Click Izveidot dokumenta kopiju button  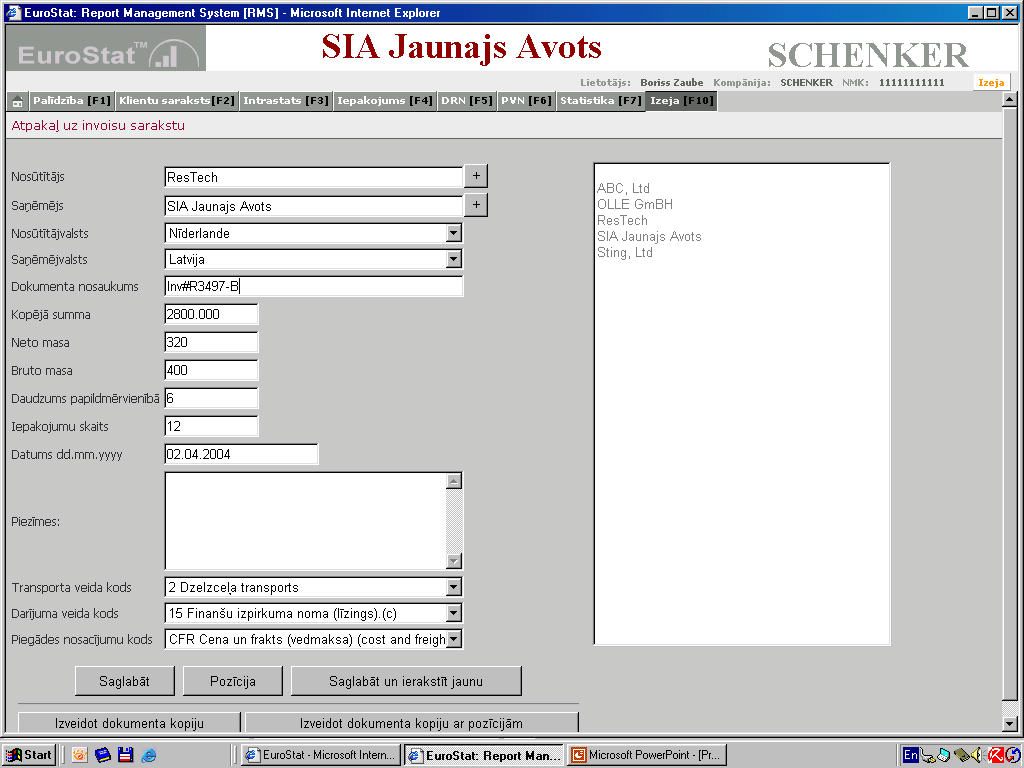129,722
